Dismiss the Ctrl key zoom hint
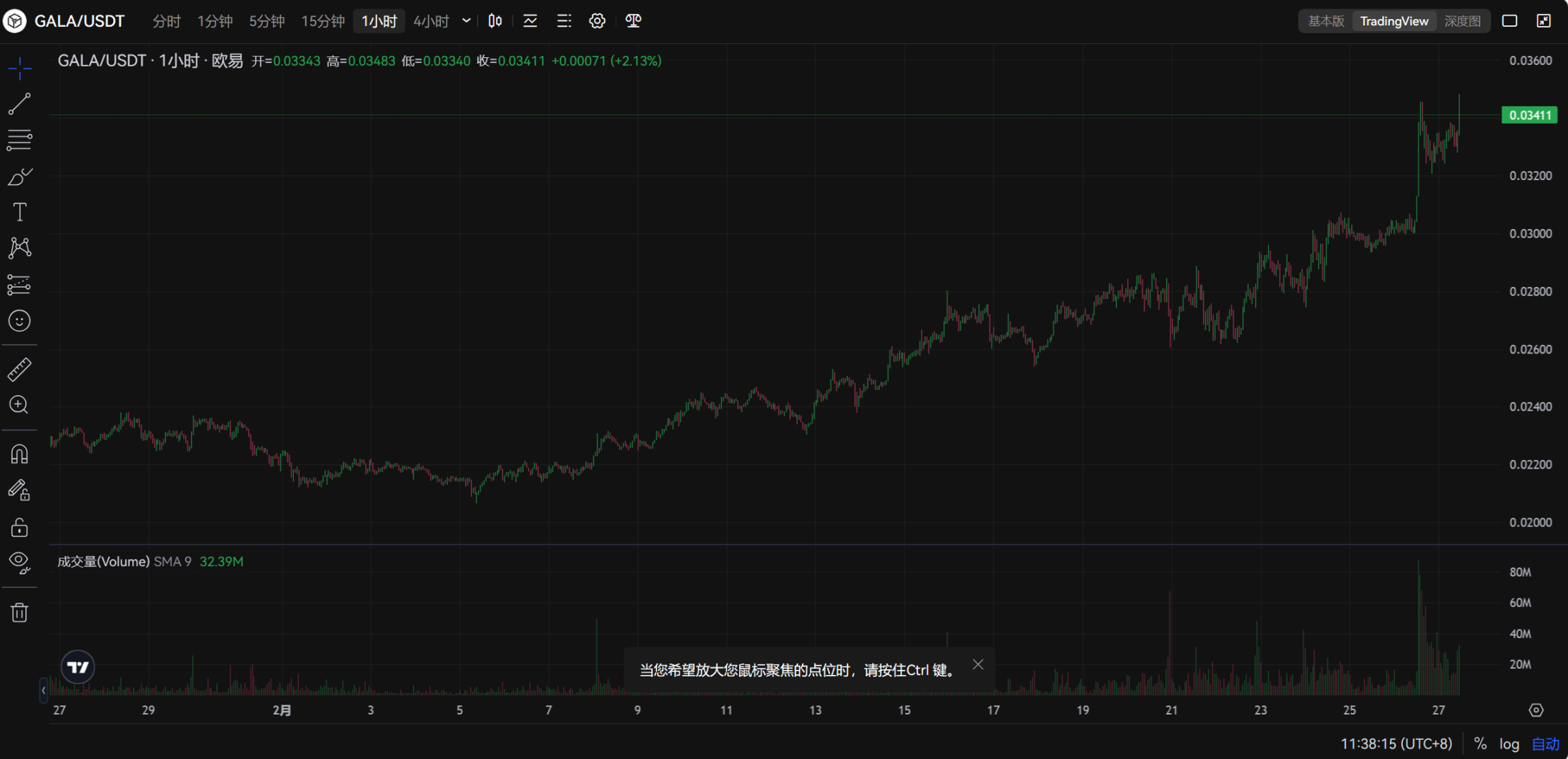Screen dimensions: 1568x759 click(x=978, y=664)
